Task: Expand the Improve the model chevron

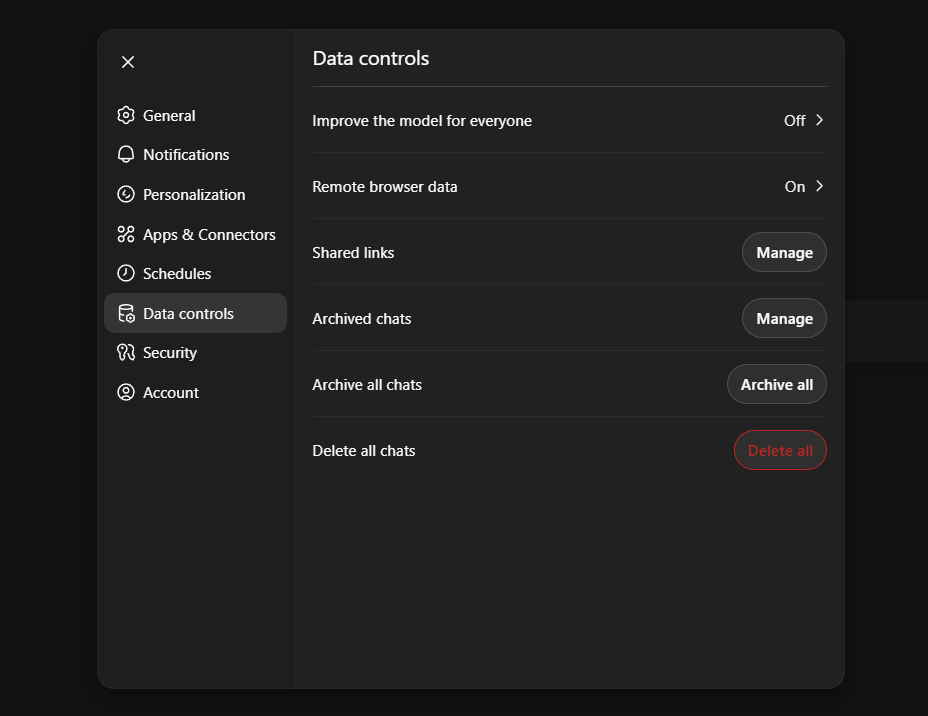Action: point(821,120)
